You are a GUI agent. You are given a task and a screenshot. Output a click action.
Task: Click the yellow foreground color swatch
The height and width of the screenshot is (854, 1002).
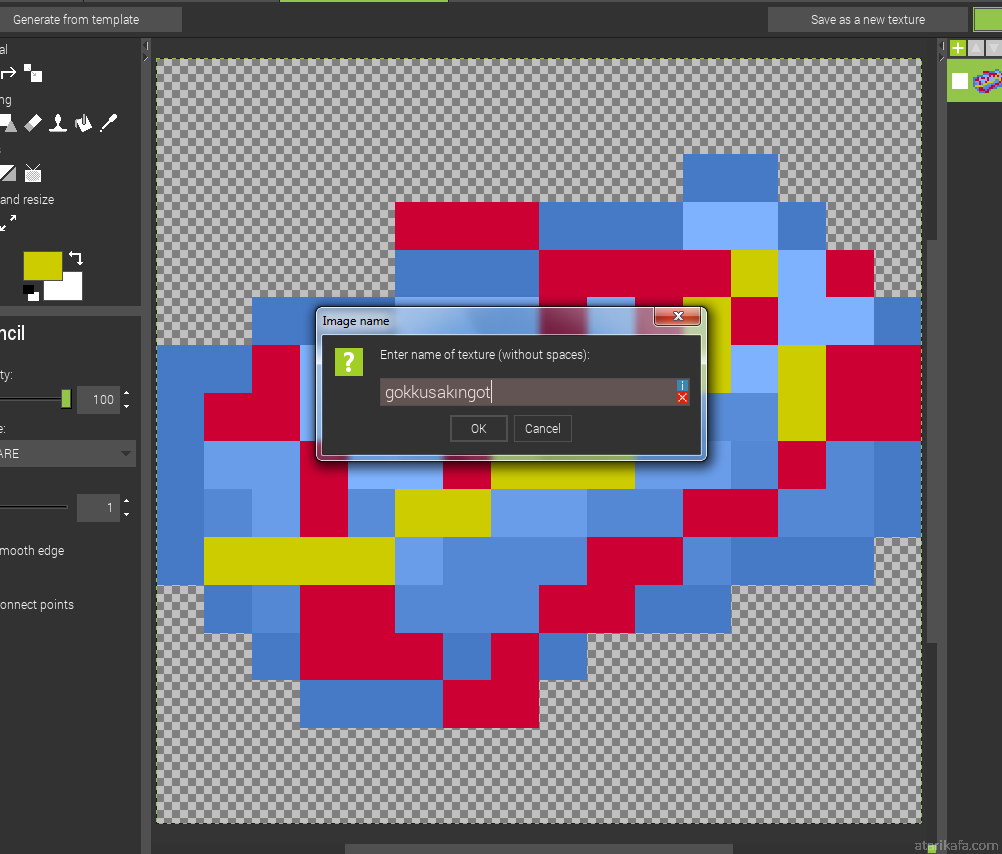click(x=42, y=265)
